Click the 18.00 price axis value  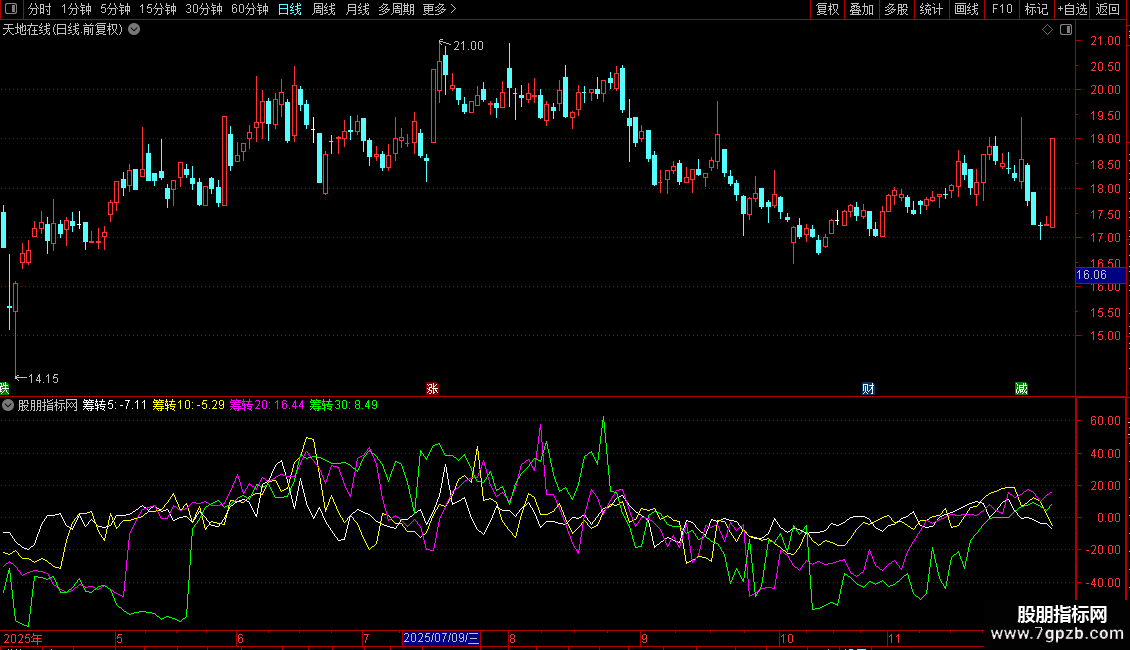[1105, 189]
